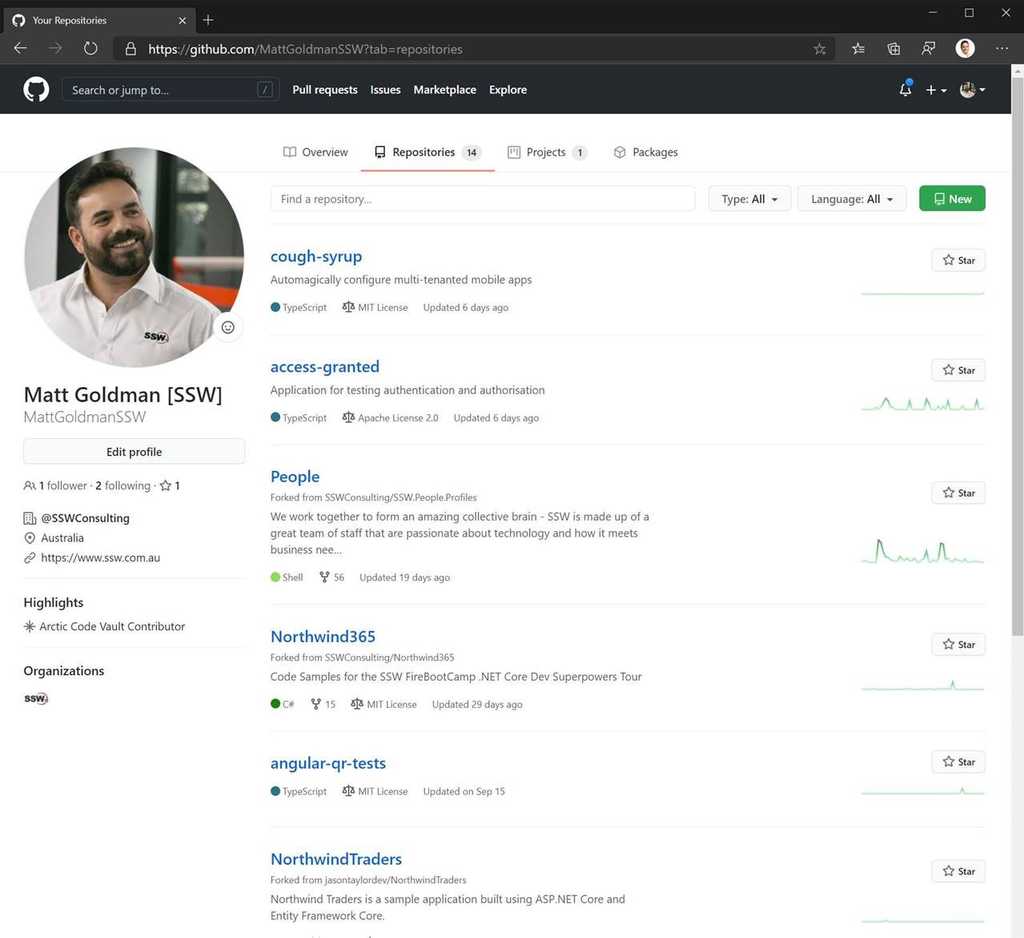The height and width of the screenshot is (938, 1024).
Task: Expand the profile avatar menu in top-right
Action: click(969, 90)
